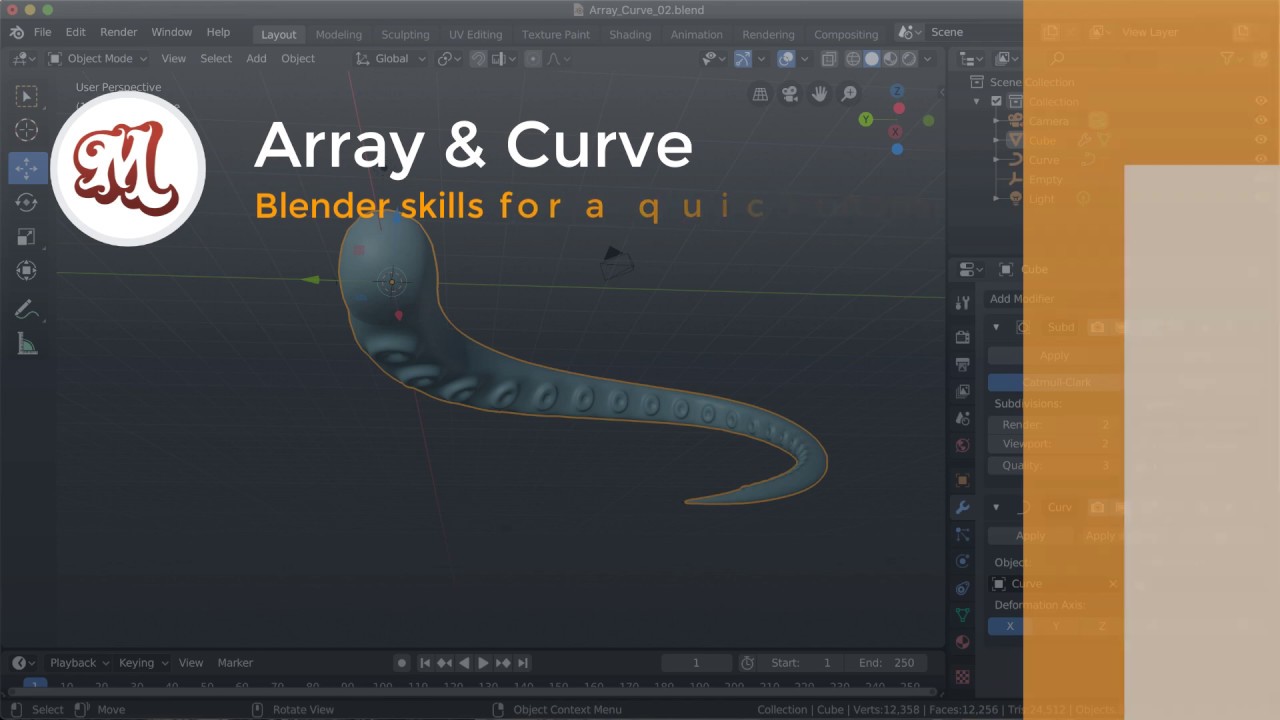Viewport: 1280px width, 720px height.
Task: Click the pan view hand icon
Action: [819, 94]
